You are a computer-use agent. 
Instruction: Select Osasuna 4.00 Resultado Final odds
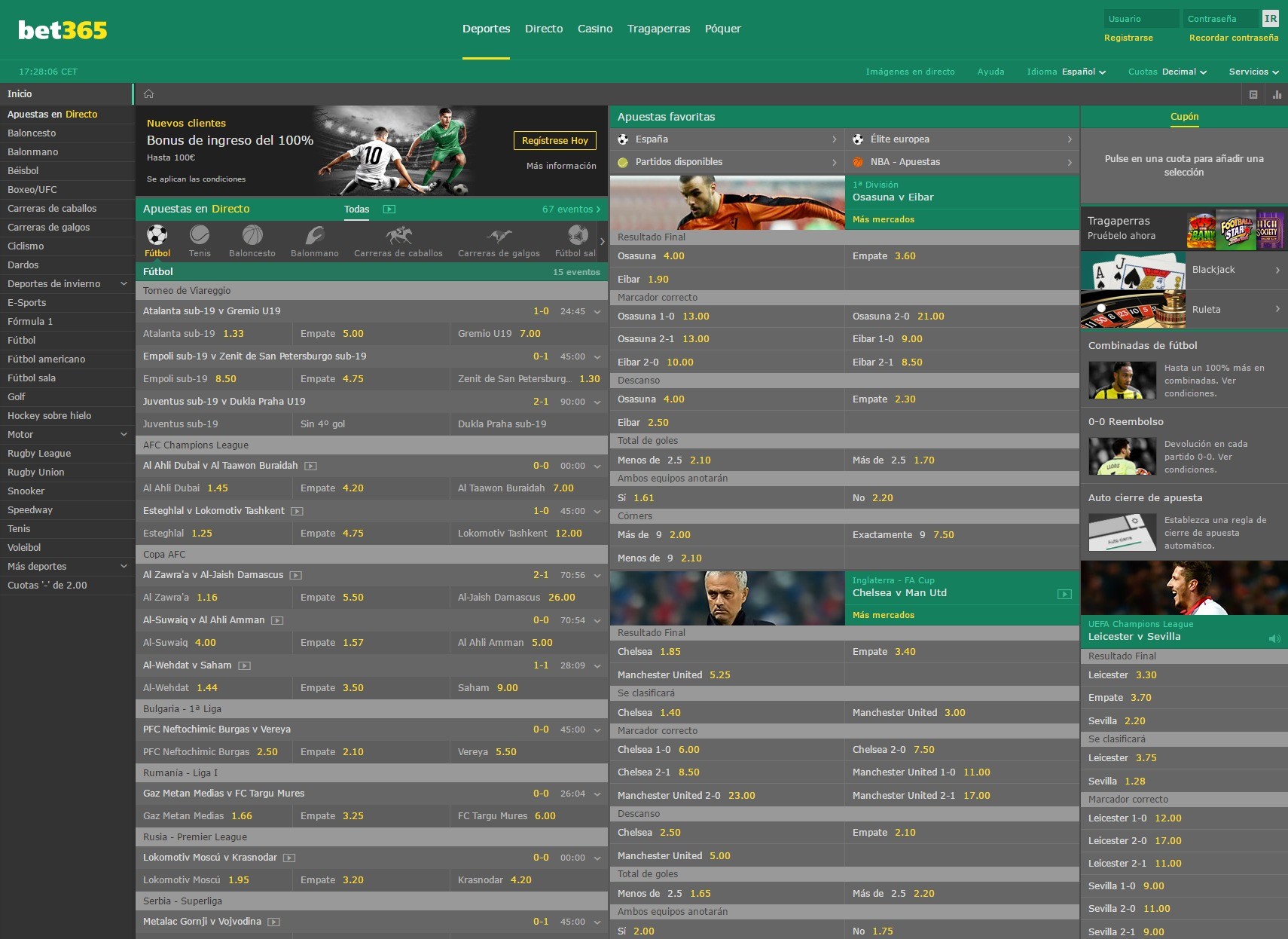click(x=727, y=256)
